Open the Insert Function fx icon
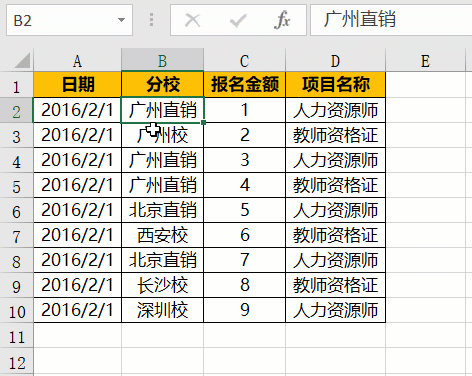The width and height of the screenshot is (472, 376). click(x=282, y=20)
